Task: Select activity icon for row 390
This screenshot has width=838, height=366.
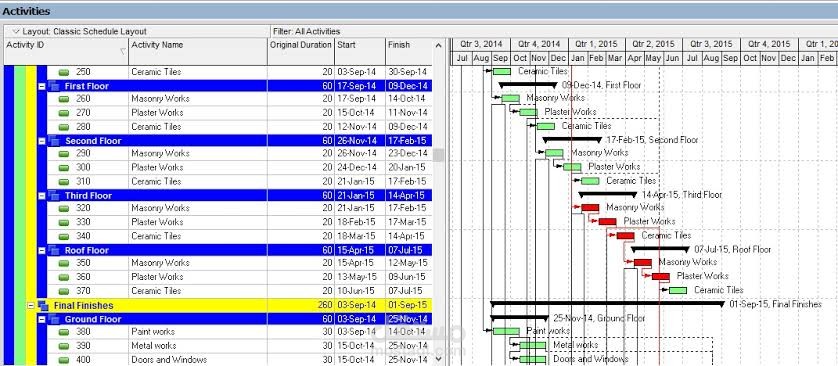Action: (64, 346)
